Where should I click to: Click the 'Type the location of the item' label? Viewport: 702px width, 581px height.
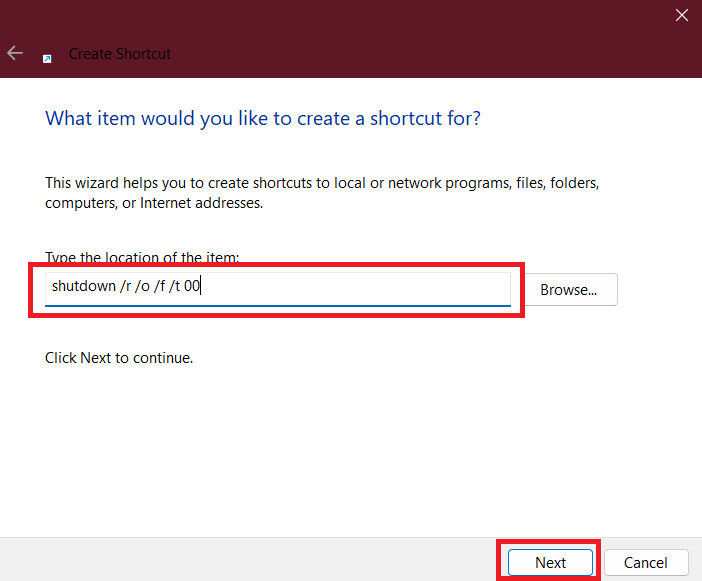click(x=142, y=258)
